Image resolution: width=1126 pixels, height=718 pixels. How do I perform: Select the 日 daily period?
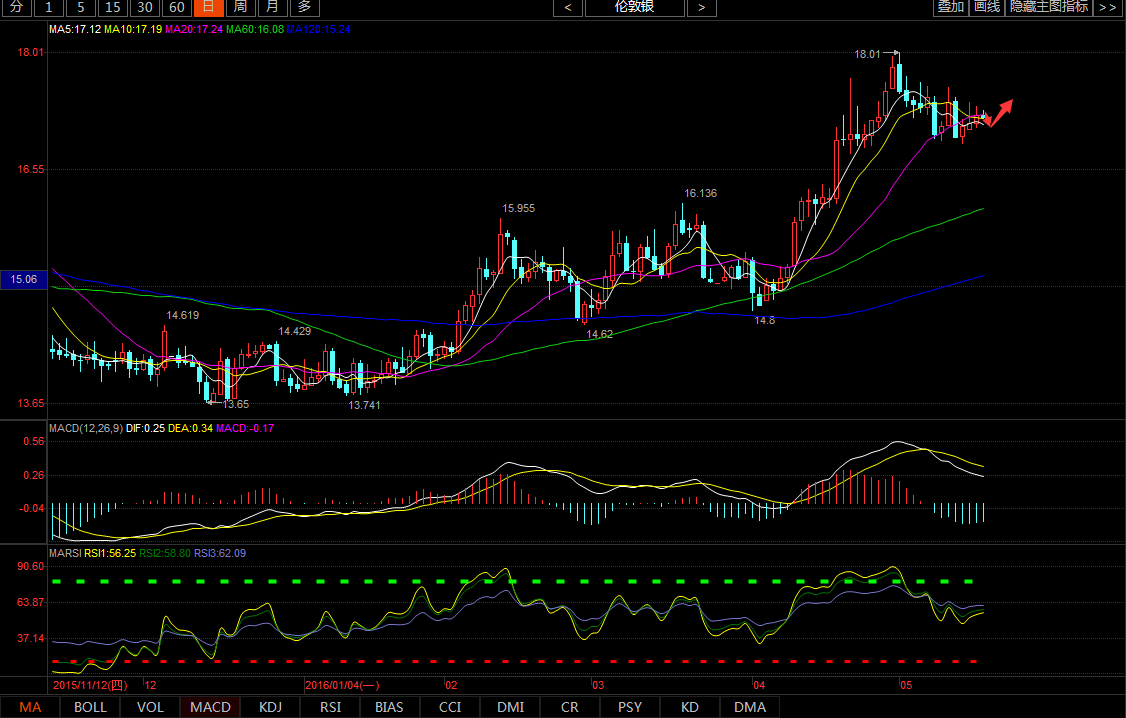(x=208, y=8)
